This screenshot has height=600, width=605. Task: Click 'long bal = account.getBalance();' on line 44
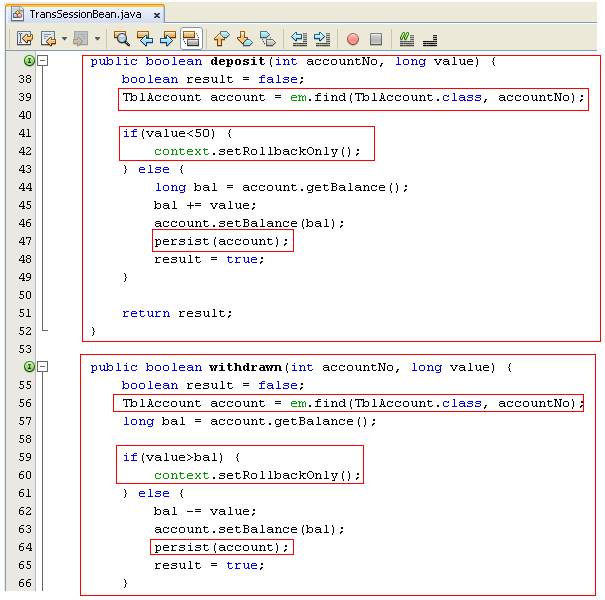pos(281,188)
